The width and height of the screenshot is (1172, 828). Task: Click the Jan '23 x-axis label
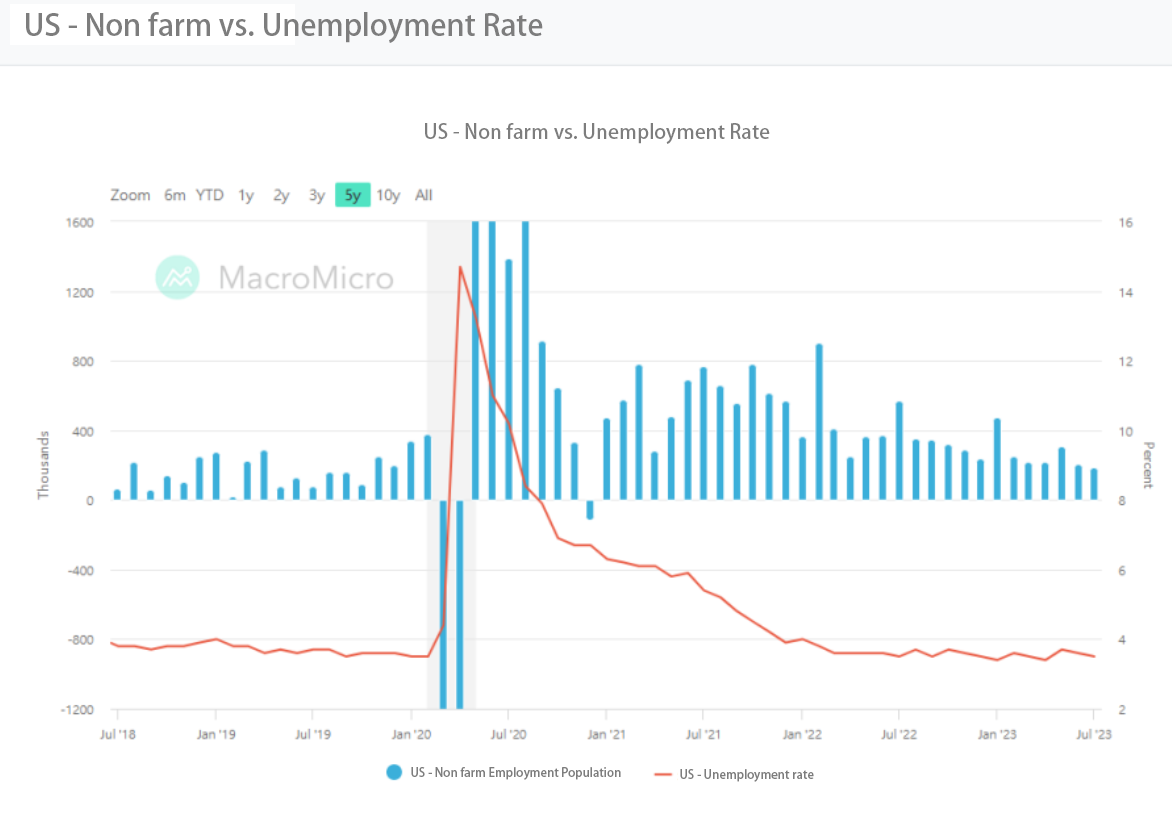[996, 735]
